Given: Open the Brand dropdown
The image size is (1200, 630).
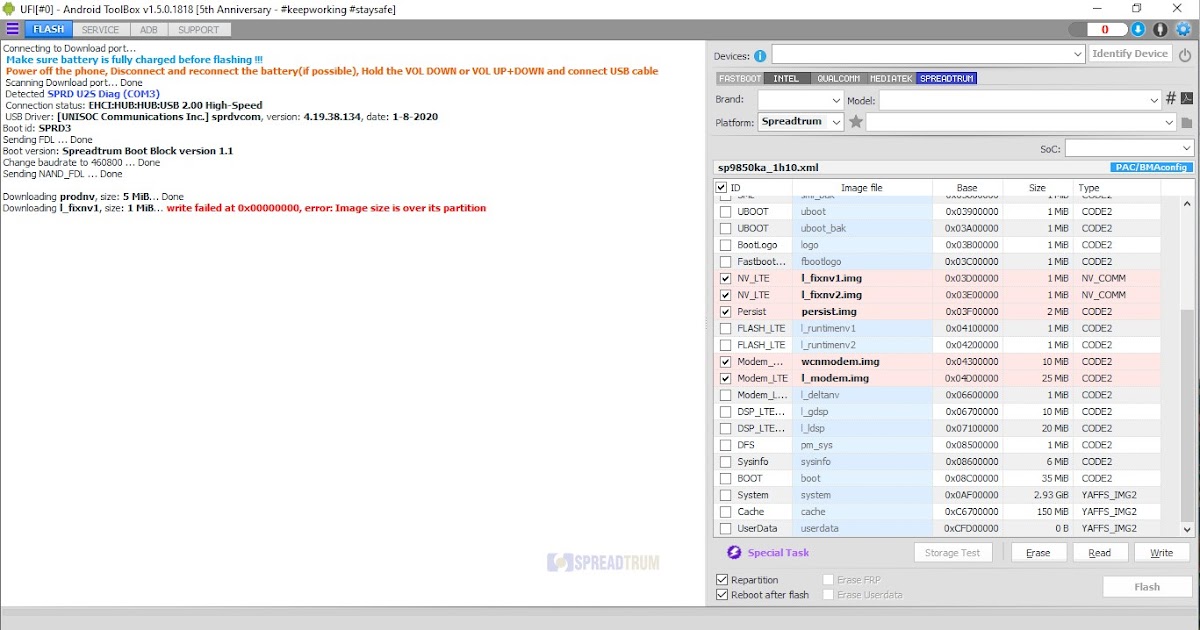Looking at the screenshot, I should (x=837, y=101).
